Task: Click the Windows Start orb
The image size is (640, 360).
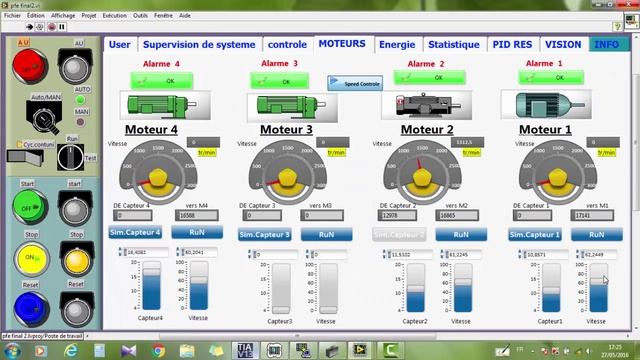Action: [12, 351]
